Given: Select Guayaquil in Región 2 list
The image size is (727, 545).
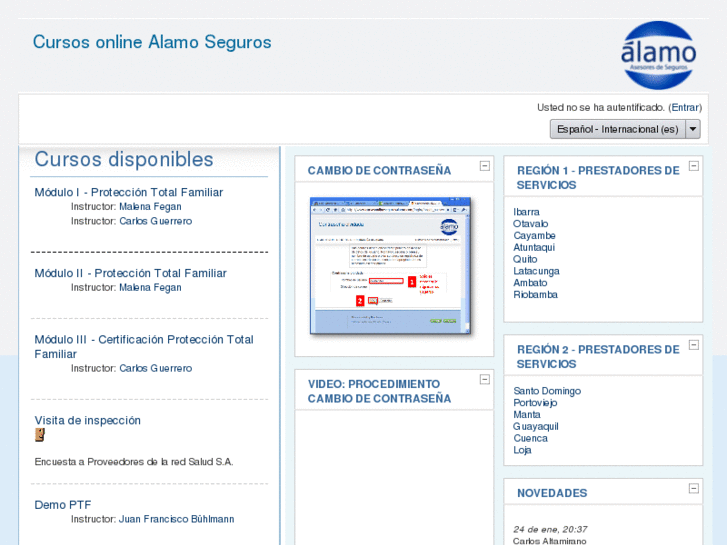Looking at the screenshot, I should coord(536,427).
